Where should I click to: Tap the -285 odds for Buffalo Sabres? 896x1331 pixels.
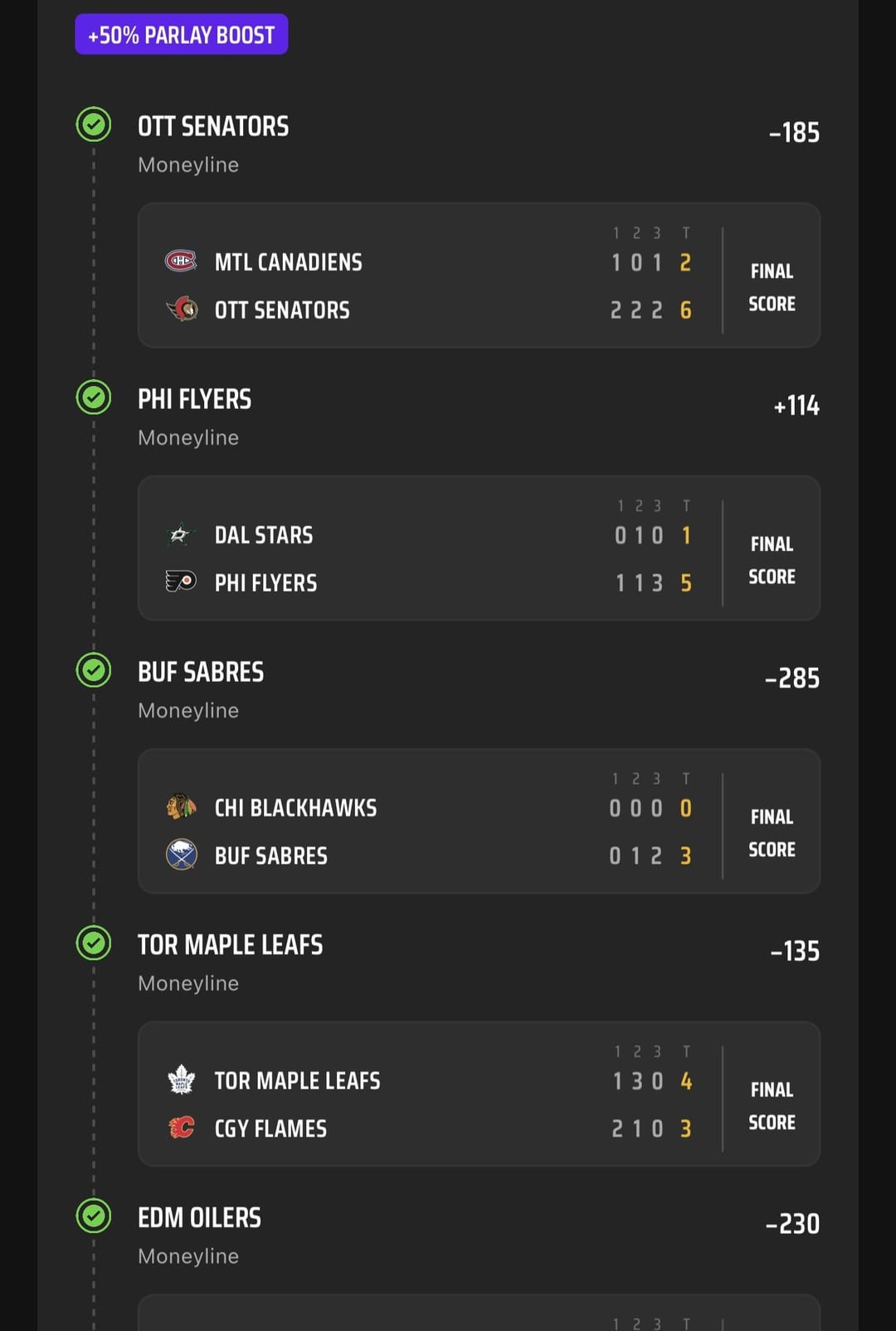(791, 679)
